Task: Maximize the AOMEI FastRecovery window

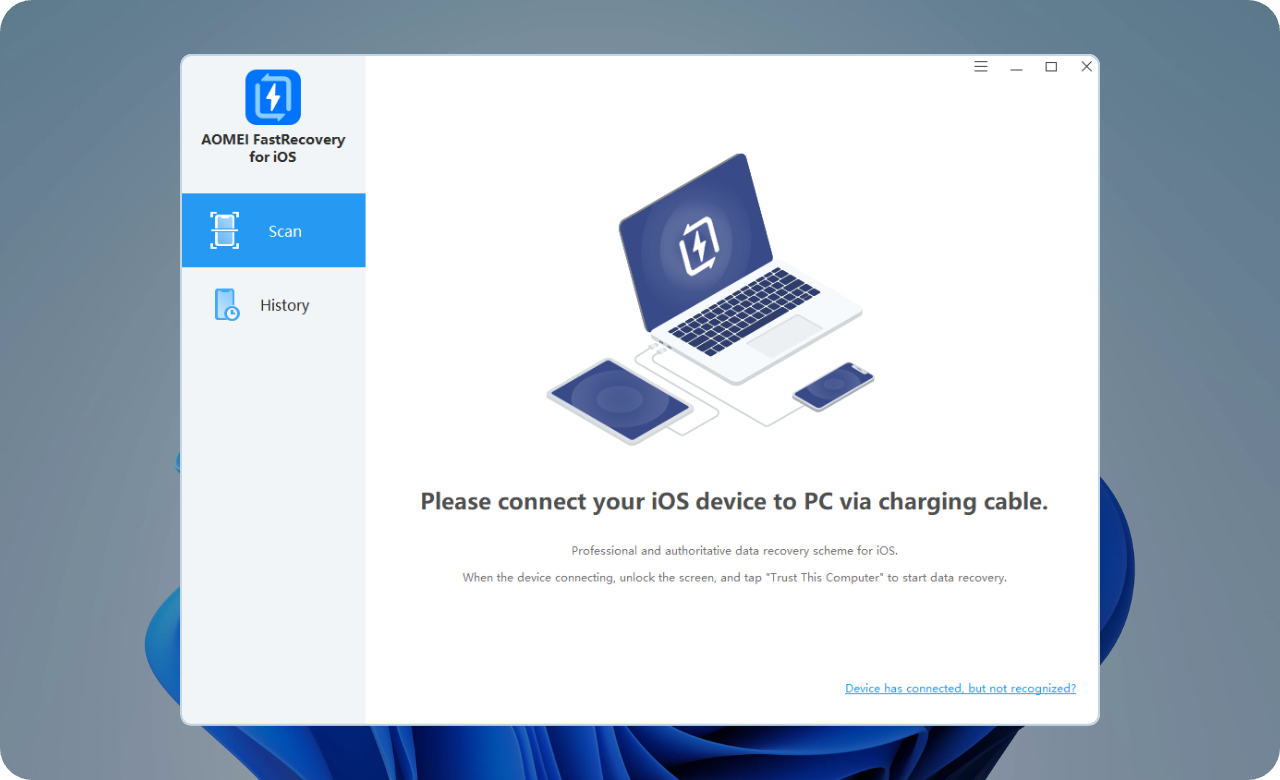Action: [x=1051, y=67]
